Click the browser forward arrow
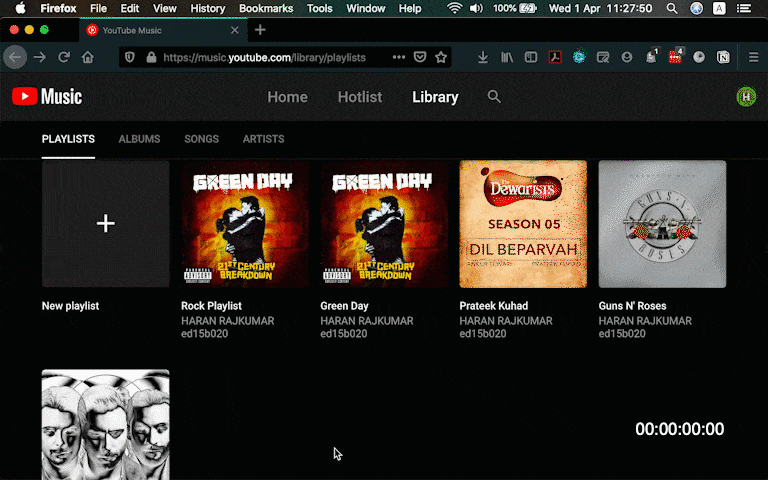Viewport: 768px width, 480px height. click(x=40, y=57)
